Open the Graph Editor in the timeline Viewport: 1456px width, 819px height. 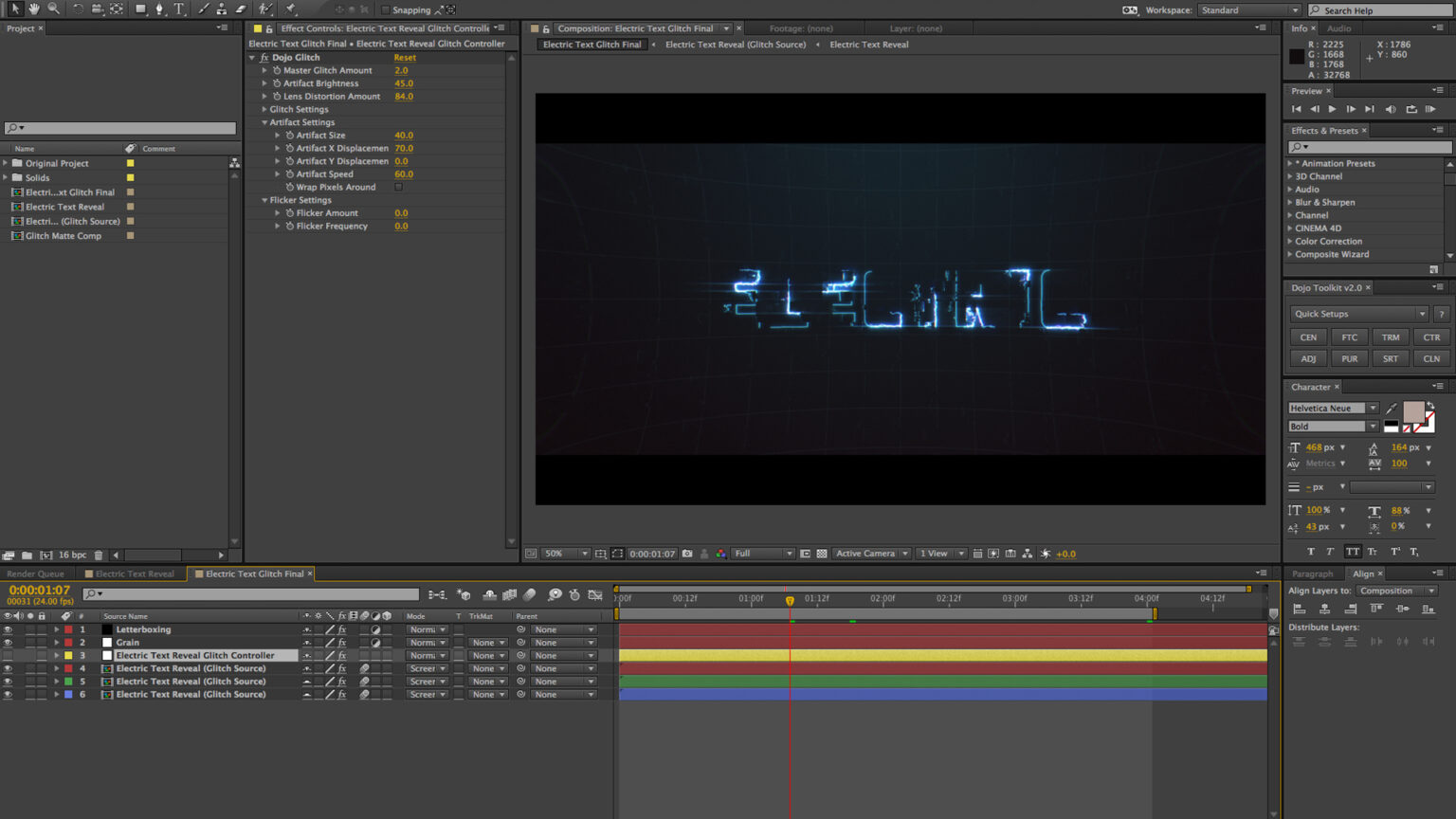click(596, 595)
